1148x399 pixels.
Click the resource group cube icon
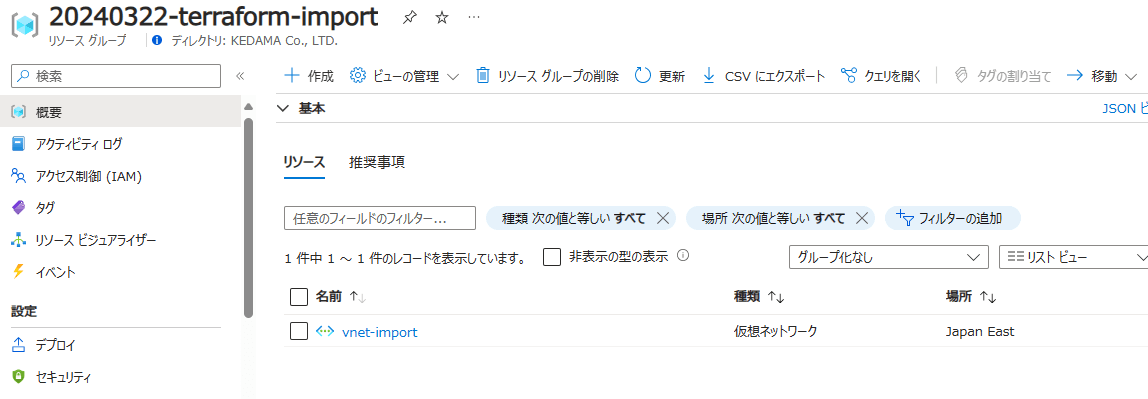25,25
